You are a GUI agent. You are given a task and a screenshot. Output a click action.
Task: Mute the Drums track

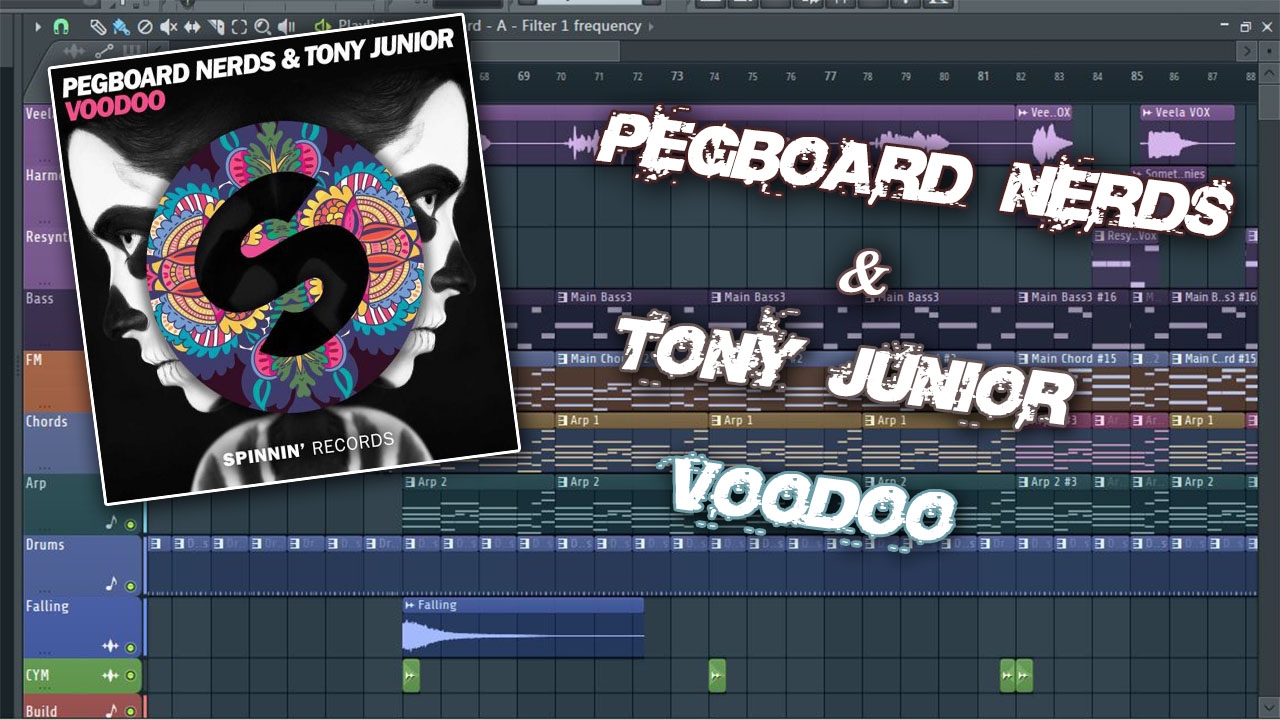click(130, 585)
